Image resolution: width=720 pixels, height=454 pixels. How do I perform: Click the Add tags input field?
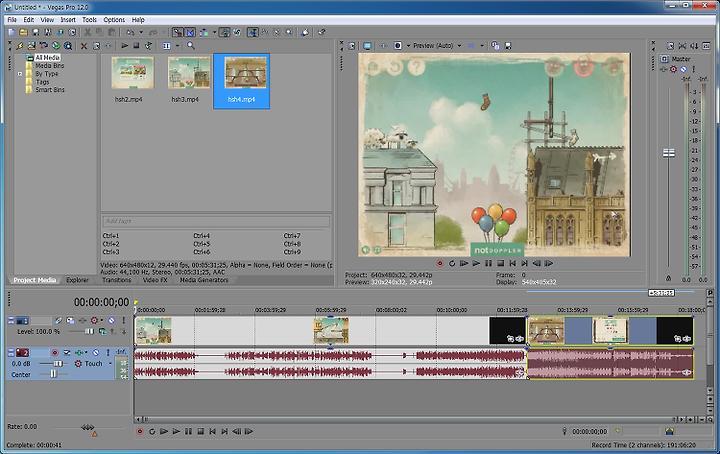point(215,221)
